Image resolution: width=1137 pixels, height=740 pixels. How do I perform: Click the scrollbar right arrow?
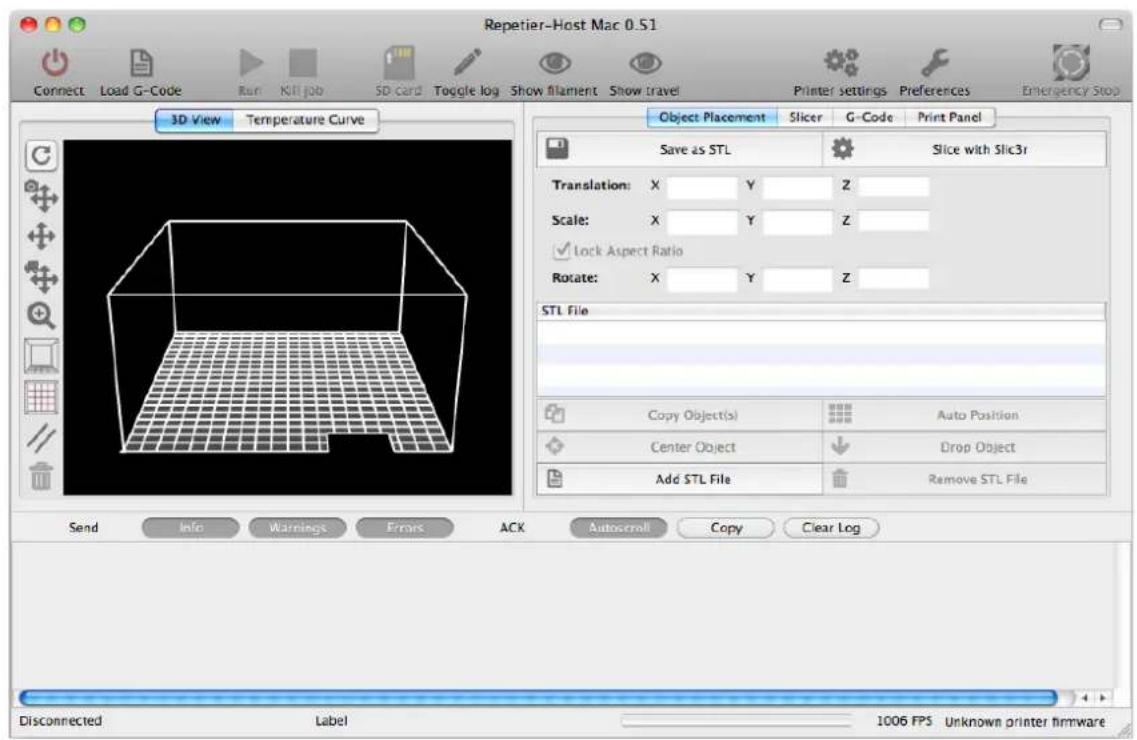(x=1103, y=698)
